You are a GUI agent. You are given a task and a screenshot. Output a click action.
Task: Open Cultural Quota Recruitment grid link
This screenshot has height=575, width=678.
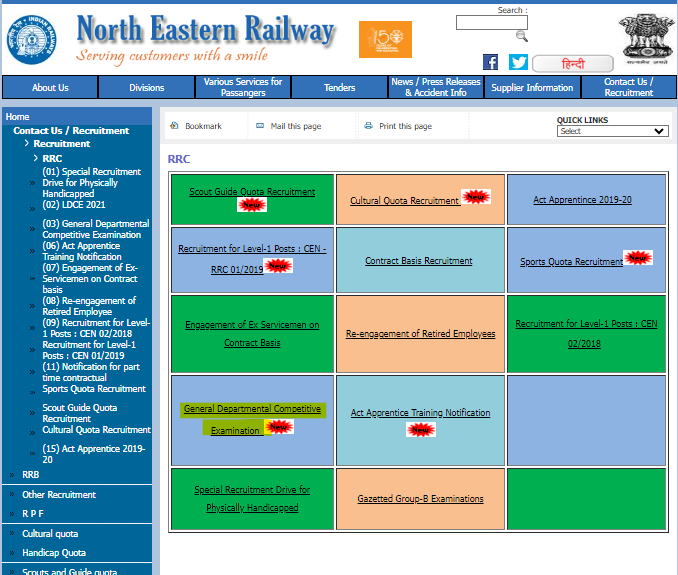click(404, 201)
